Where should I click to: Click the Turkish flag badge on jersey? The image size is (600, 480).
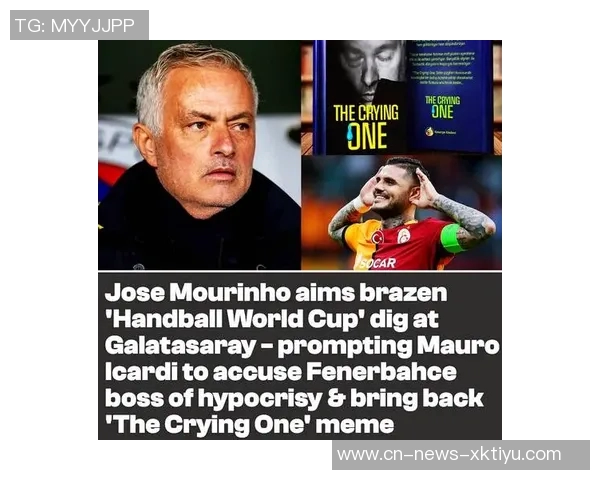[x=377, y=237]
